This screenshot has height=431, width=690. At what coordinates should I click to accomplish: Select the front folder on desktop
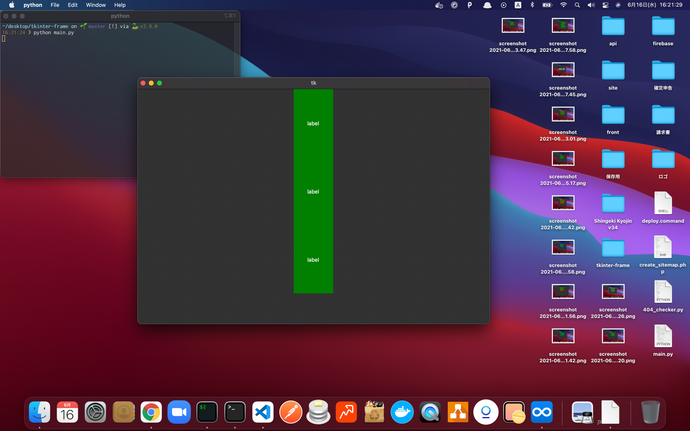pos(613,115)
